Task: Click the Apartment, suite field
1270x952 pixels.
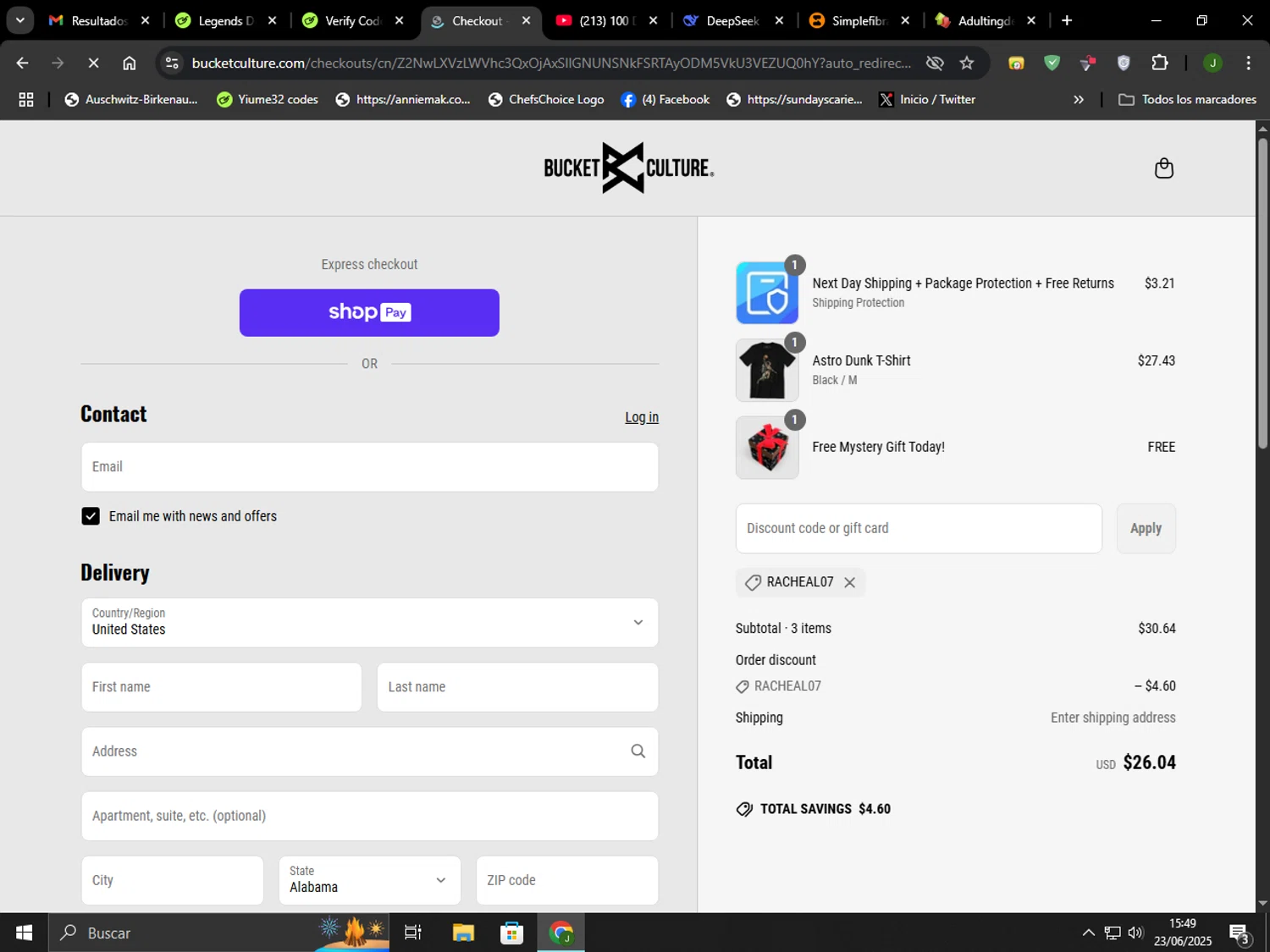Action: click(370, 816)
